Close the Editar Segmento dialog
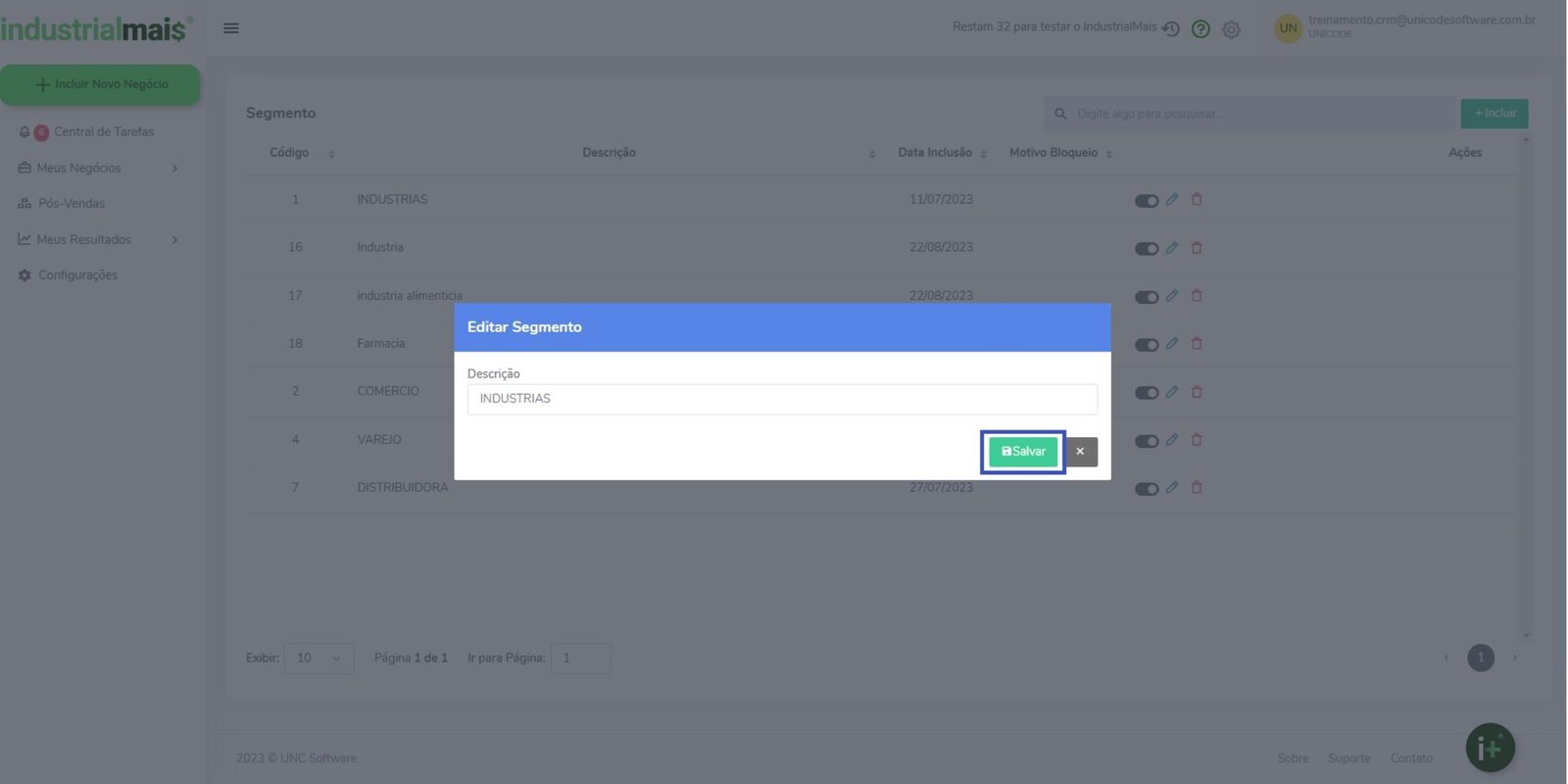 (1080, 452)
